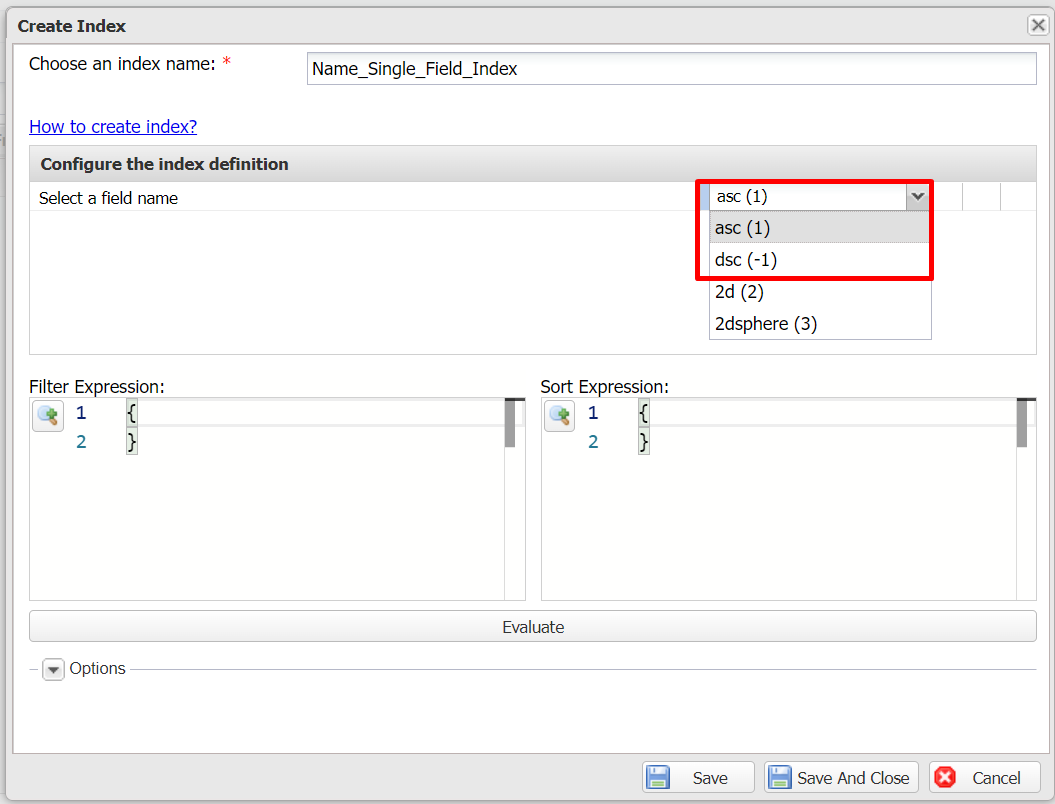1055x804 pixels.
Task: Expand the Options section
Action: (53, 670)
